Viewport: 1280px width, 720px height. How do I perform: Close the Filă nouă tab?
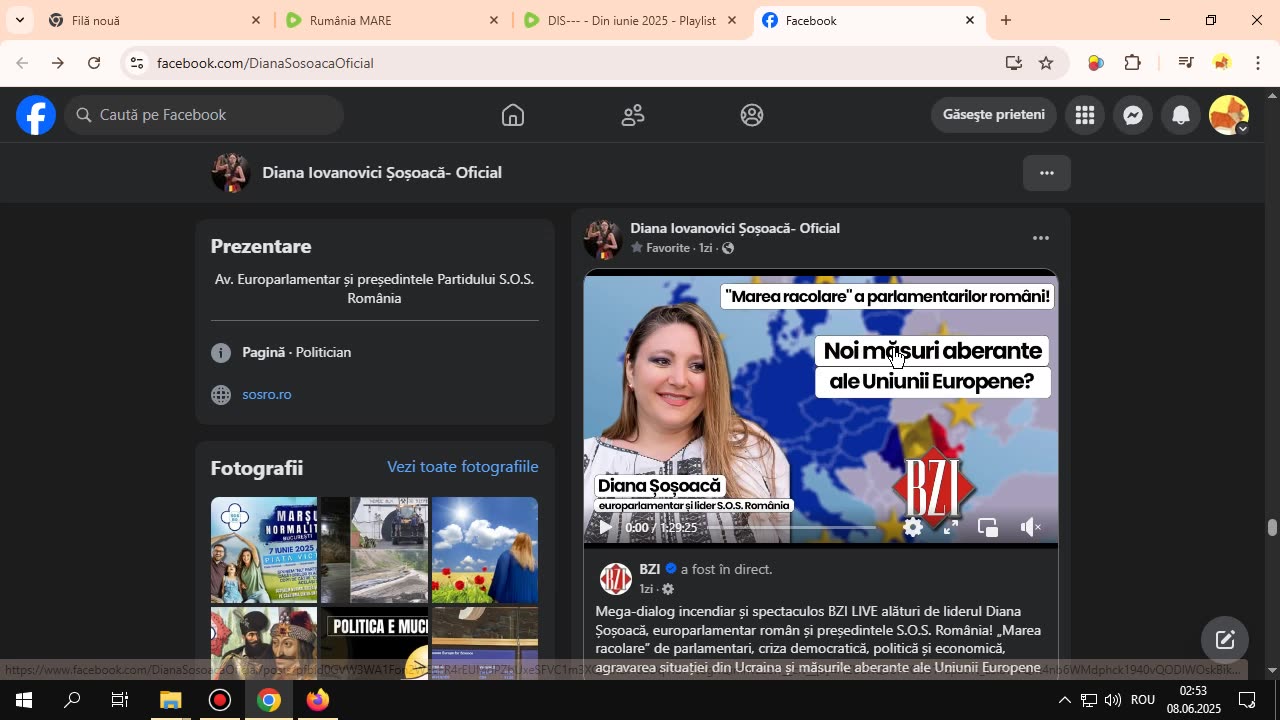pos(256,20)
